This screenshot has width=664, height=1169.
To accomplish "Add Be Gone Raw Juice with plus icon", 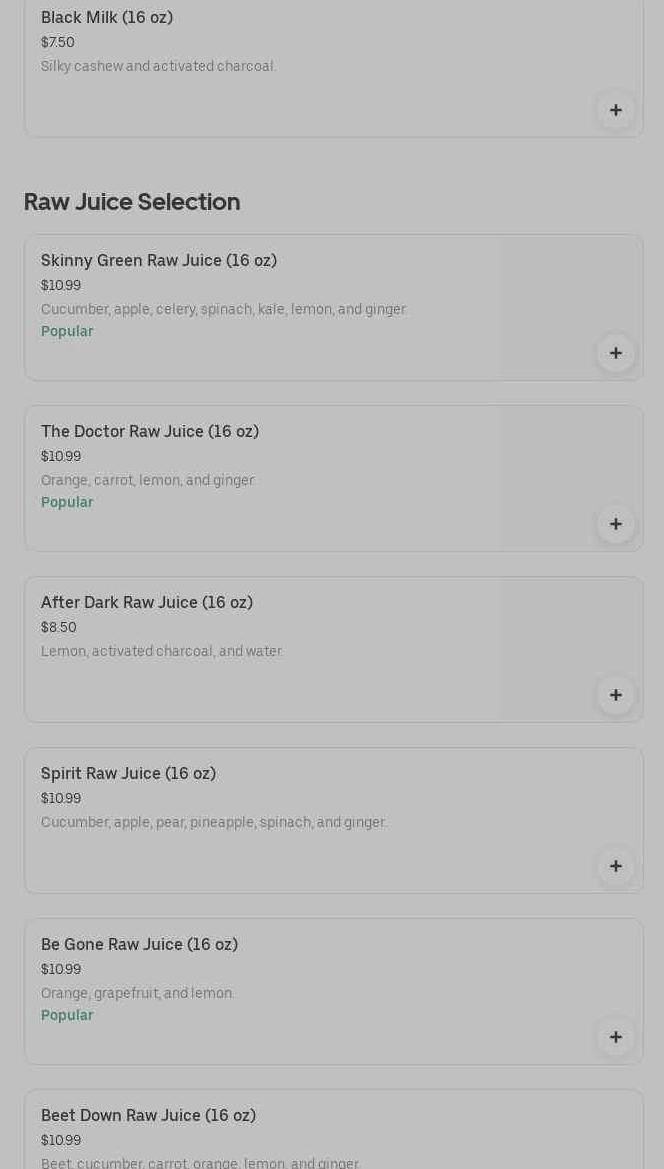I will click(616, 1037).
